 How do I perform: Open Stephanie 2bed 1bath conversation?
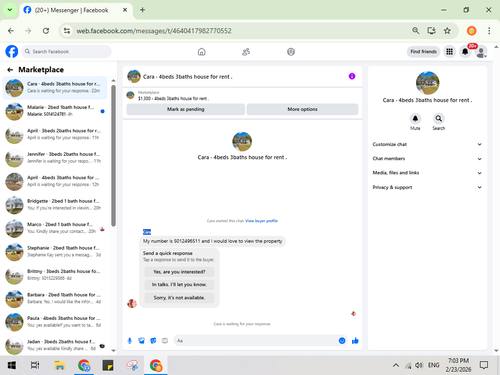point(55,252)
